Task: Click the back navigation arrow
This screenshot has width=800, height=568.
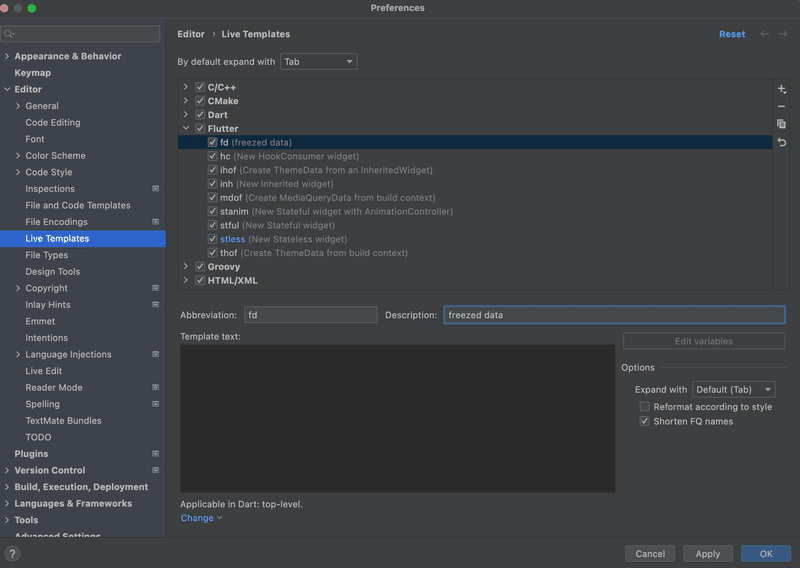Action: 765,34
